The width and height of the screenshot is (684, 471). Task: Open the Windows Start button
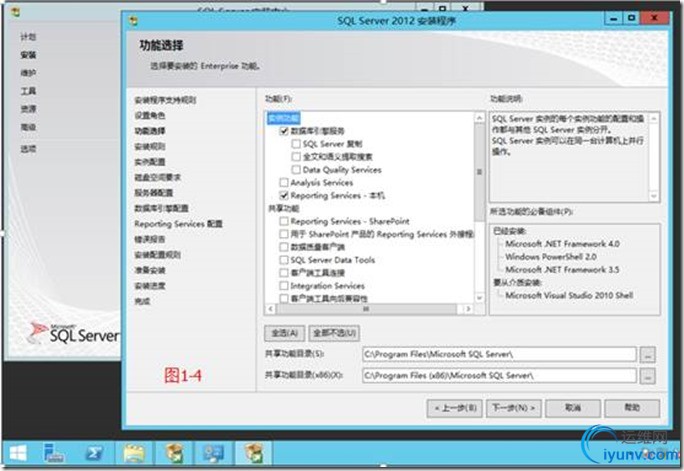click(x=17, y=454)
